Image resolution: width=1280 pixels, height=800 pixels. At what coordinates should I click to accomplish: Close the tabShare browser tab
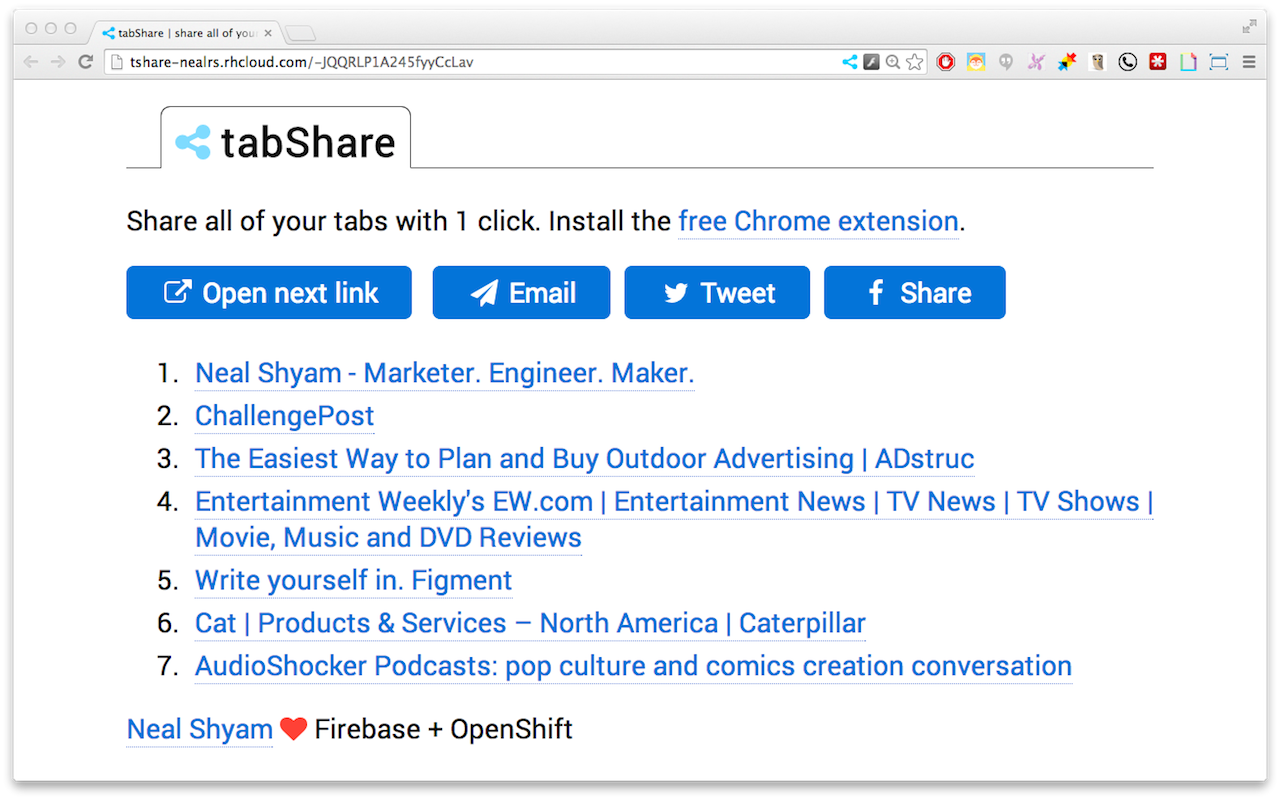coord(268,33)
